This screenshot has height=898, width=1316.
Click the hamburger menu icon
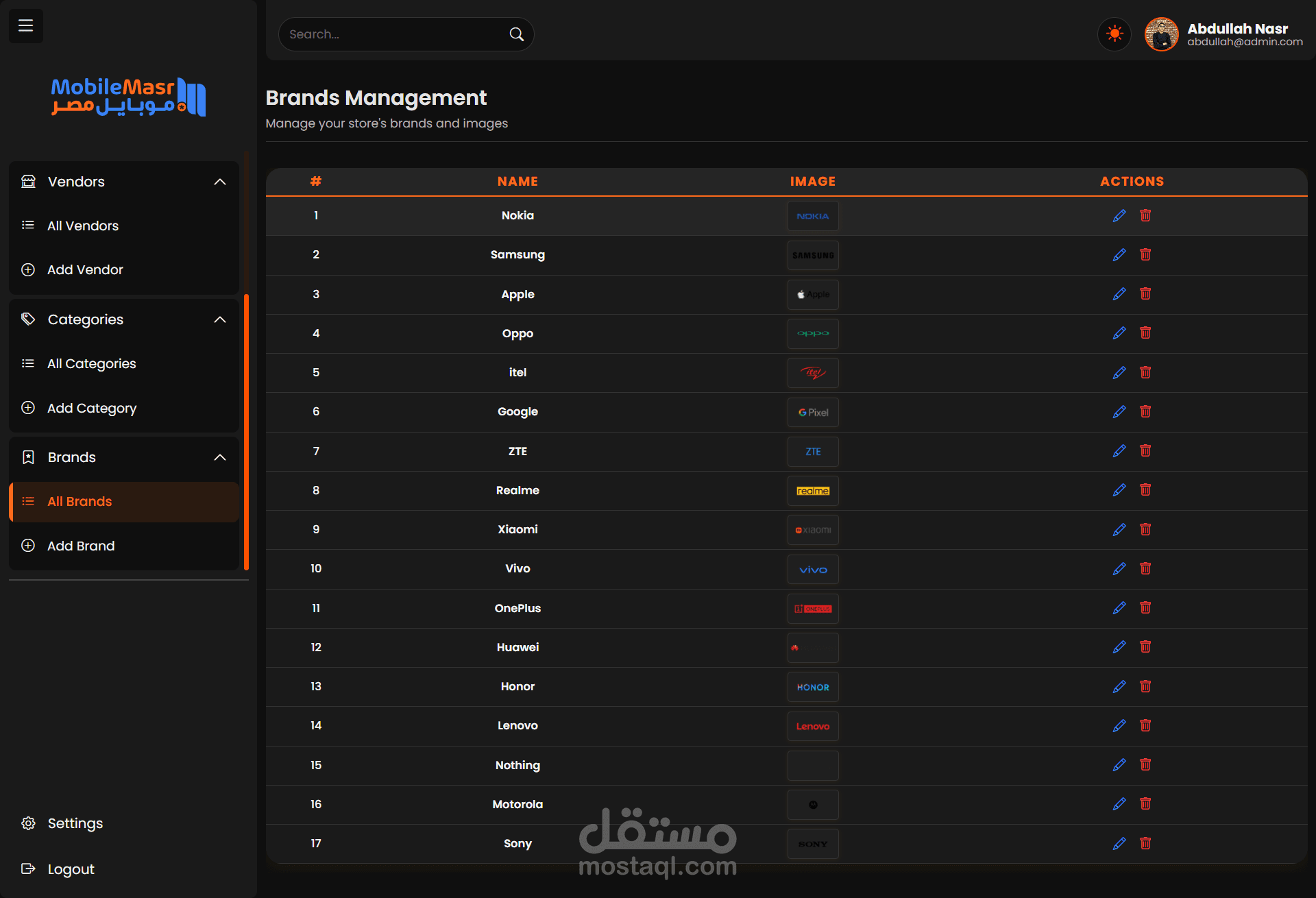pos(25,26)
